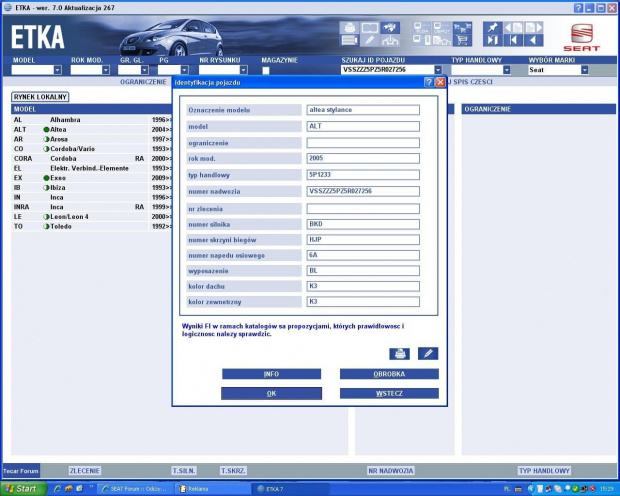Click the DEPOT connection icon

[442, 28]
